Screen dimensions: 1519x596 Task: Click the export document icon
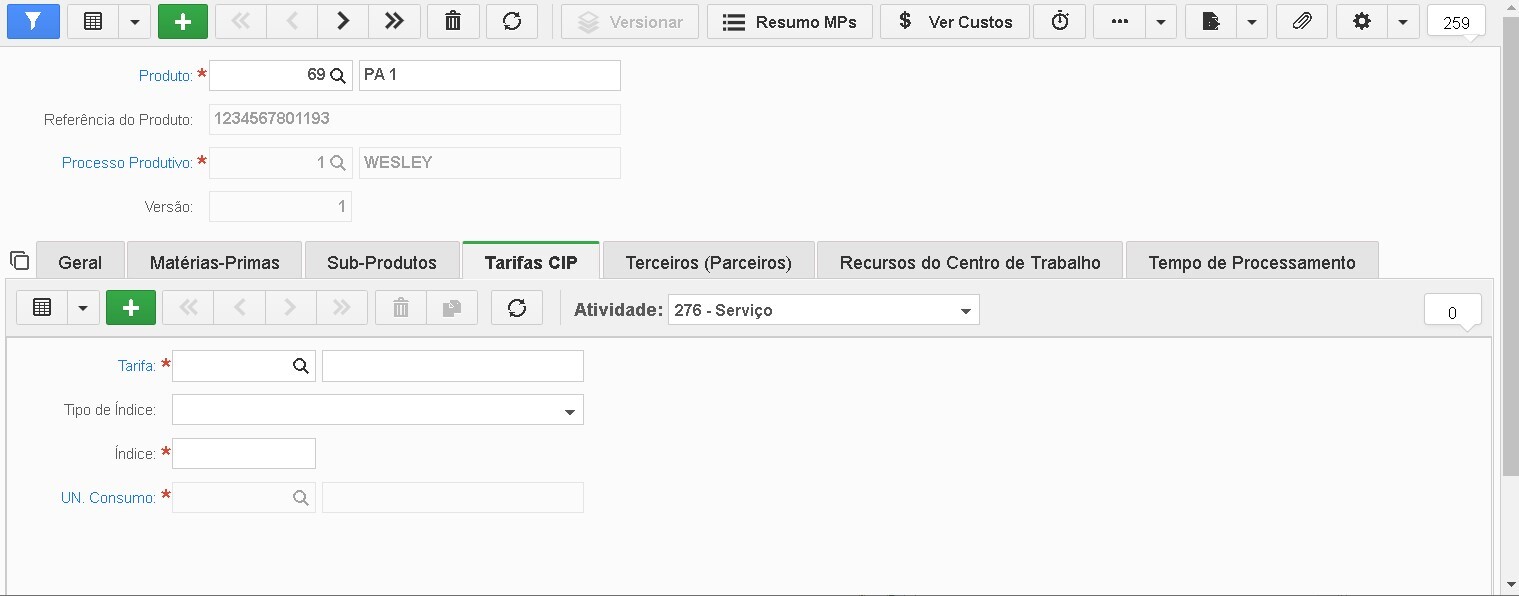tap(1211, 21)
